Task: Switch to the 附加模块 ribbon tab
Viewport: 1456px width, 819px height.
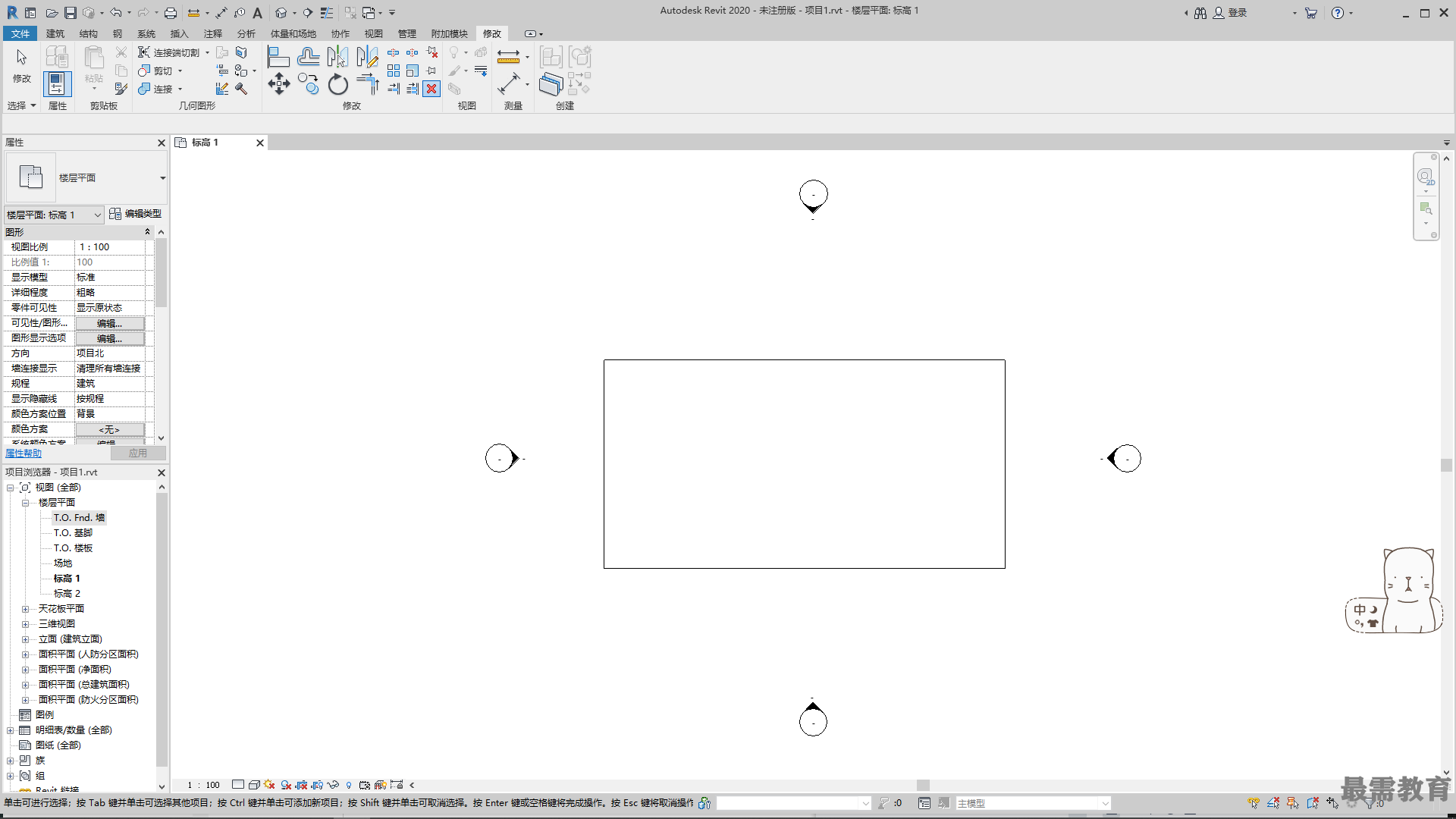Action: (x=450, y=33)
